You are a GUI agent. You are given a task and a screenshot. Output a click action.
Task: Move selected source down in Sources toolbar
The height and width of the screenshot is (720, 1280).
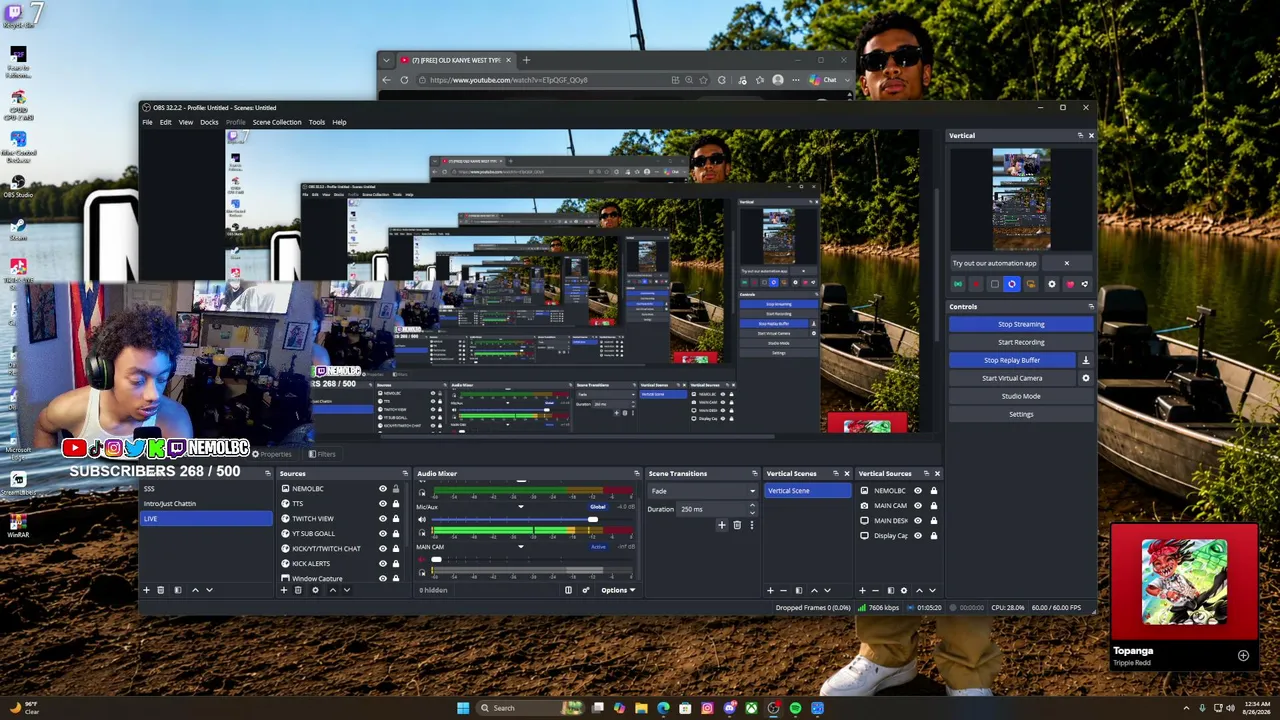[x=347, y=590]
